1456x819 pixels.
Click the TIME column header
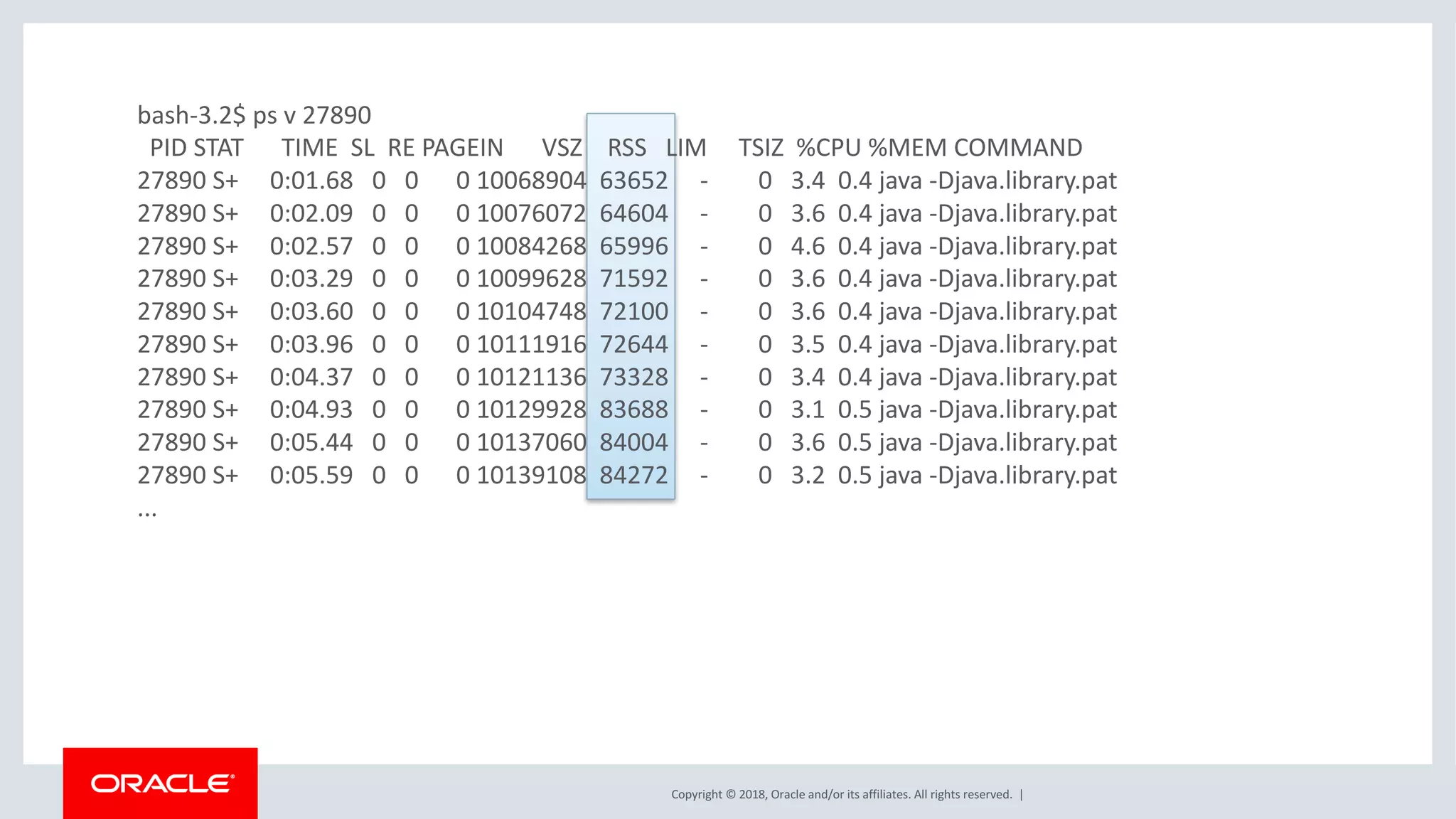click(309, 148)
